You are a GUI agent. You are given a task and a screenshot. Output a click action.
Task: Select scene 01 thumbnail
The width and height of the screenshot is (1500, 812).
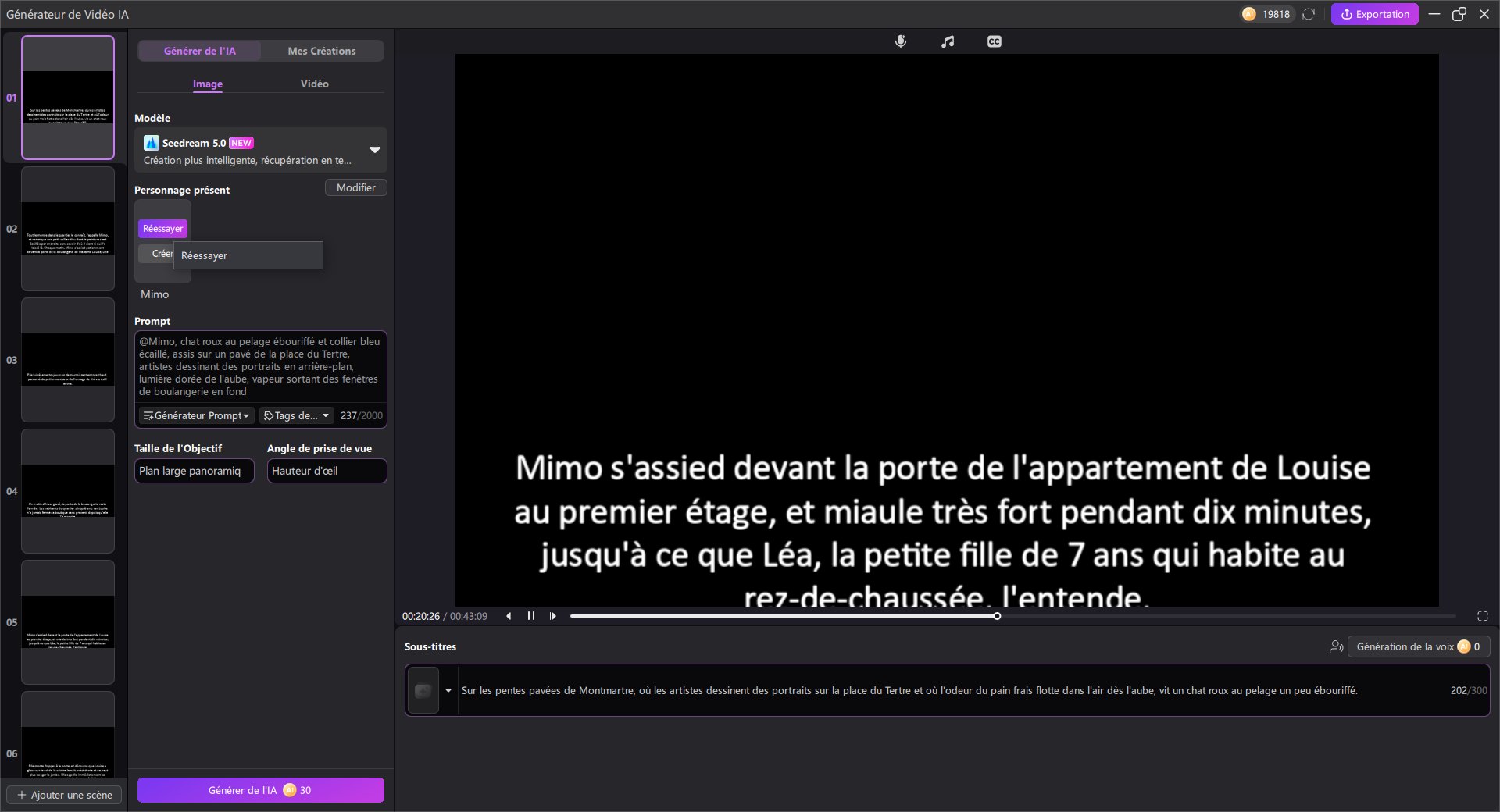click(x=68, y=98)
